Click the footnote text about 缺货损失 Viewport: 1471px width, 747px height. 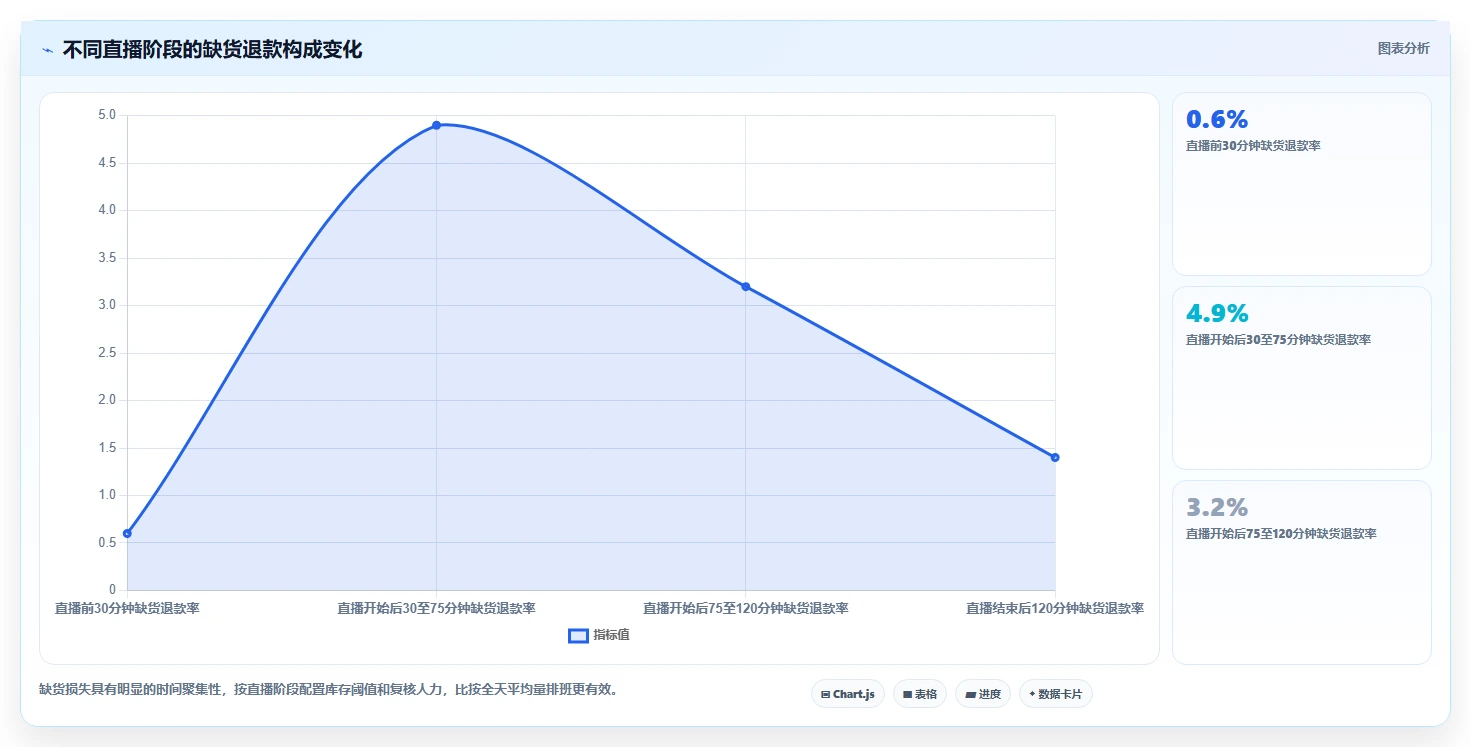point(328,690)
